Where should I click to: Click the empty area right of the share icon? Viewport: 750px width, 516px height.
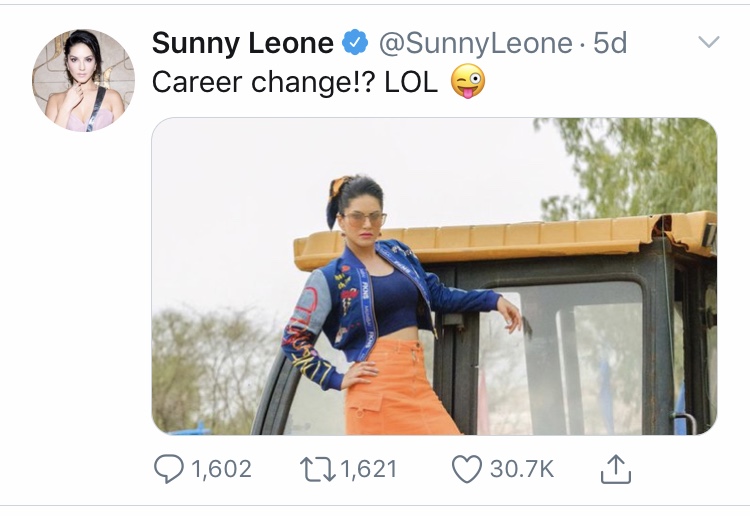[690, 468]
